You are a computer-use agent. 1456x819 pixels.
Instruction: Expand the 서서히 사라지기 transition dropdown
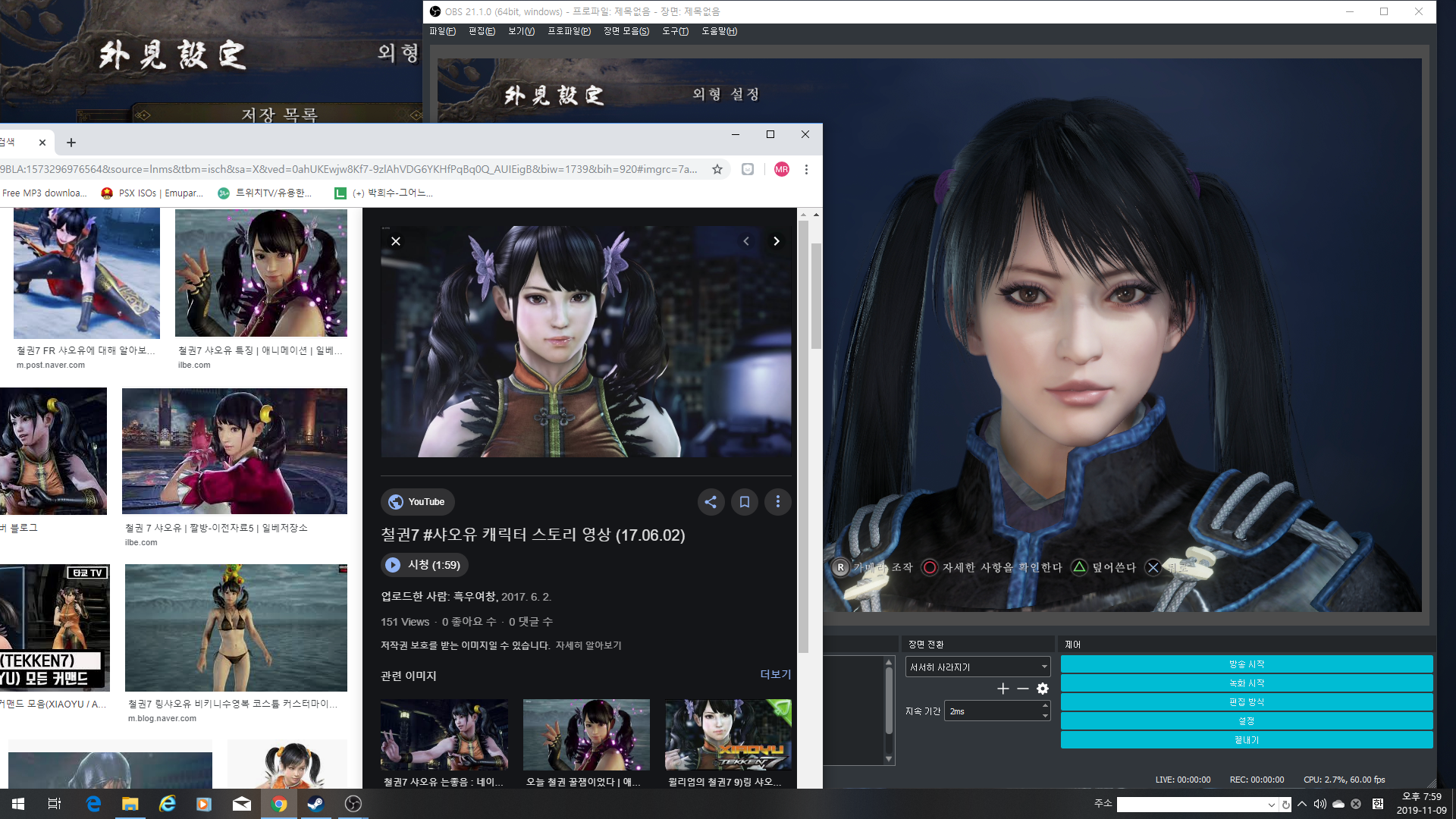click(1044, 667)
